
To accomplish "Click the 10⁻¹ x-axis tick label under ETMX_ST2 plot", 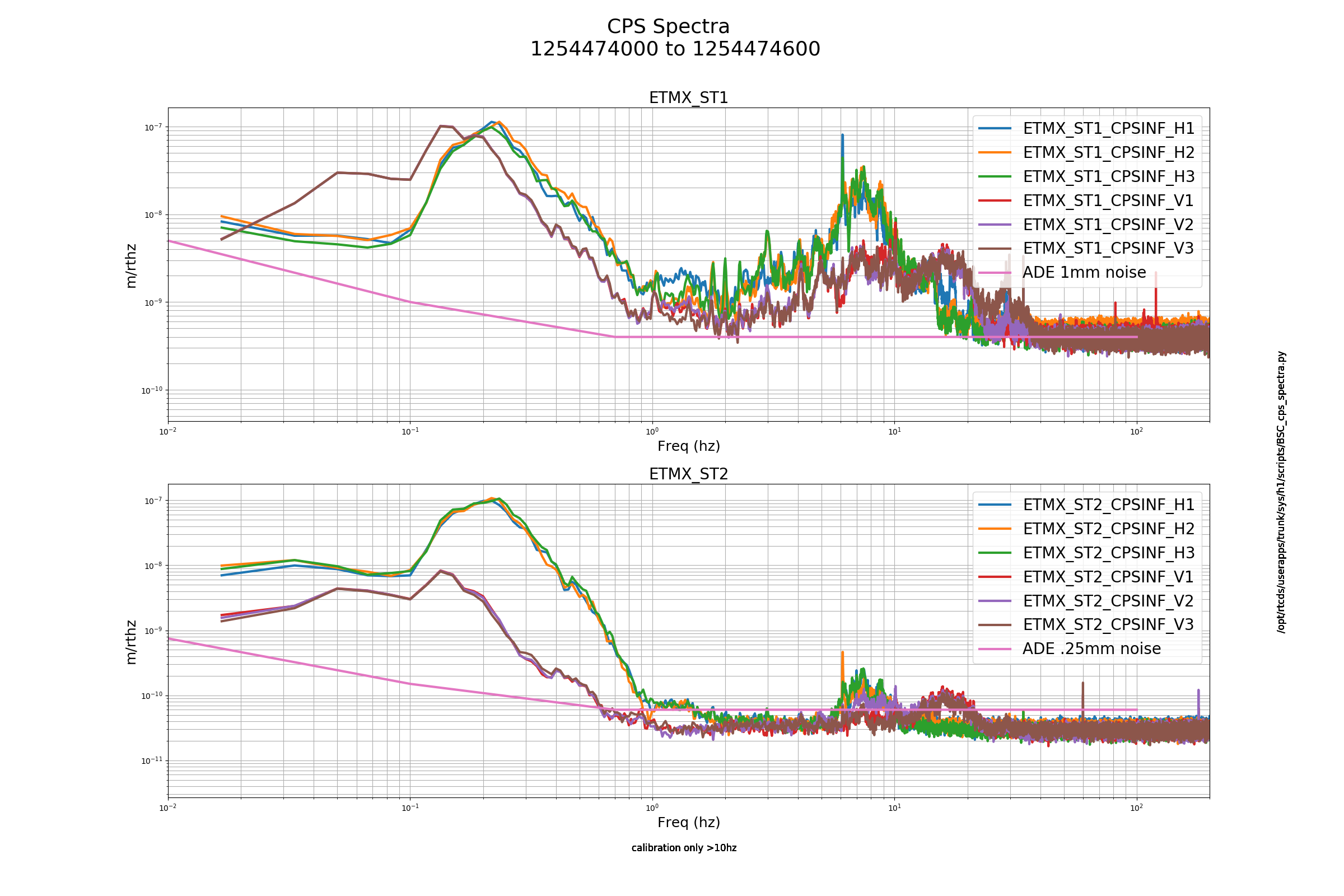I will tap(410, 808).
